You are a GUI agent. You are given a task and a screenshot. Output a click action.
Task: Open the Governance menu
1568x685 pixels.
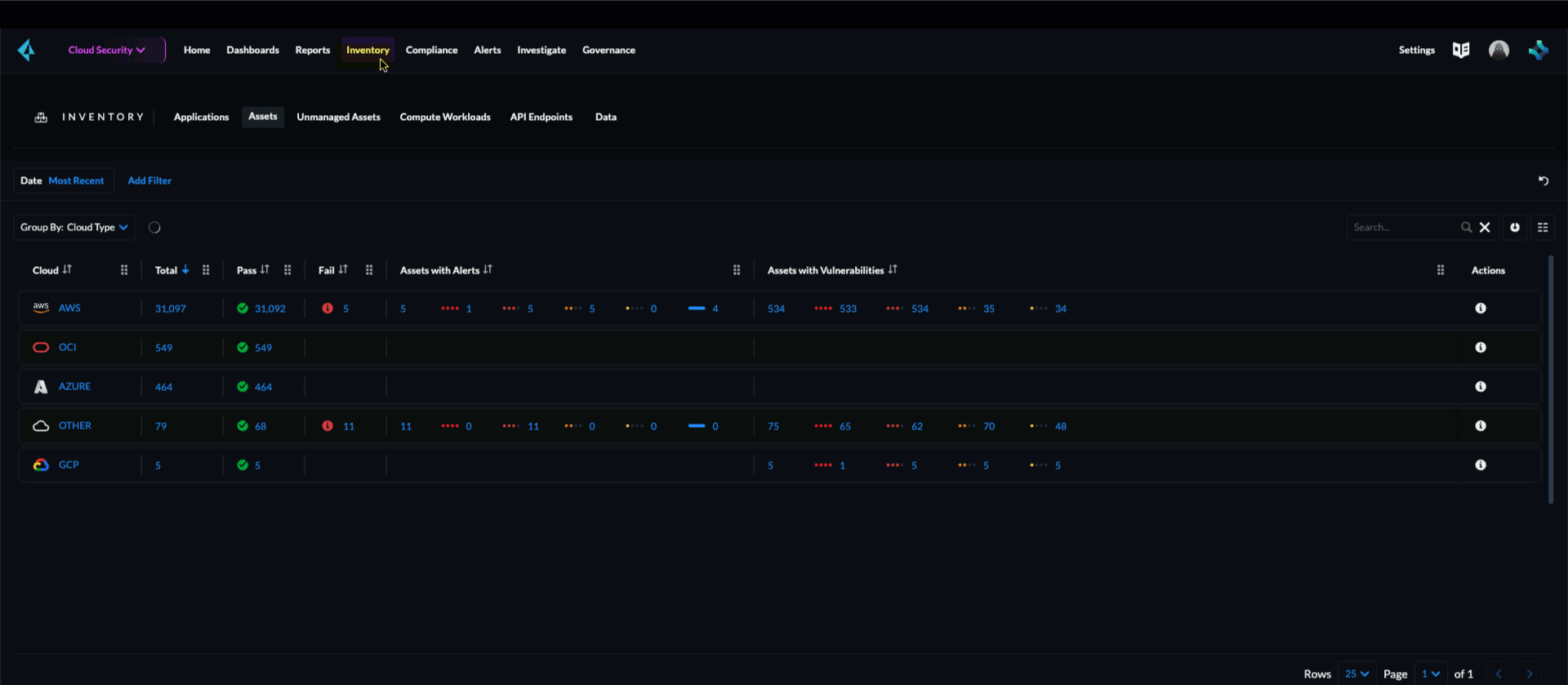pyautogui.click(x=608, y=50)
